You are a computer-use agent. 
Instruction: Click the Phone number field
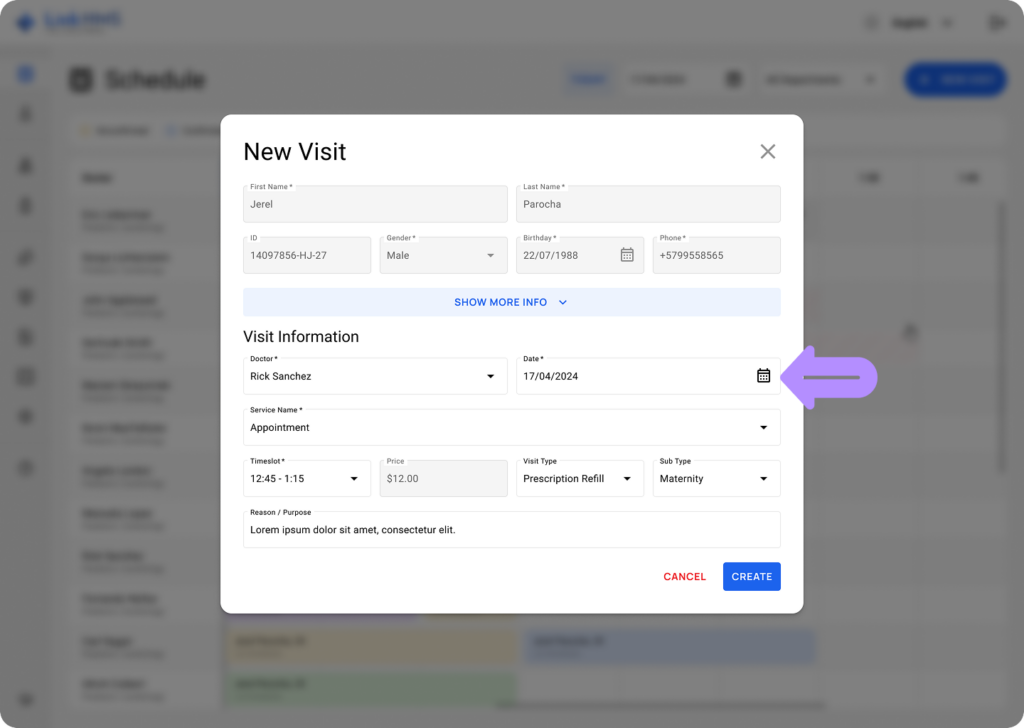(x=716, y=255)
